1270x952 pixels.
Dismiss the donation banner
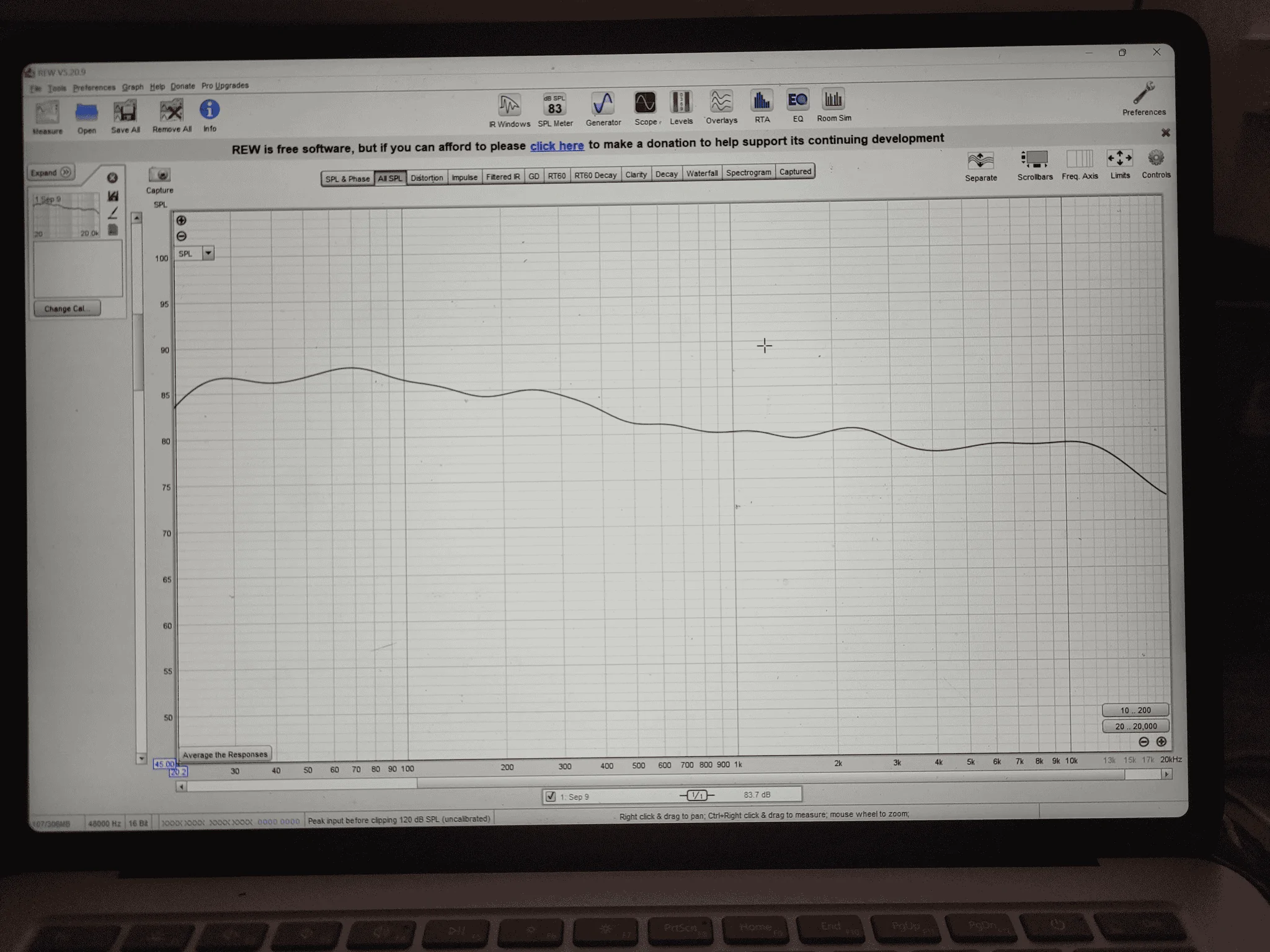1166,133
